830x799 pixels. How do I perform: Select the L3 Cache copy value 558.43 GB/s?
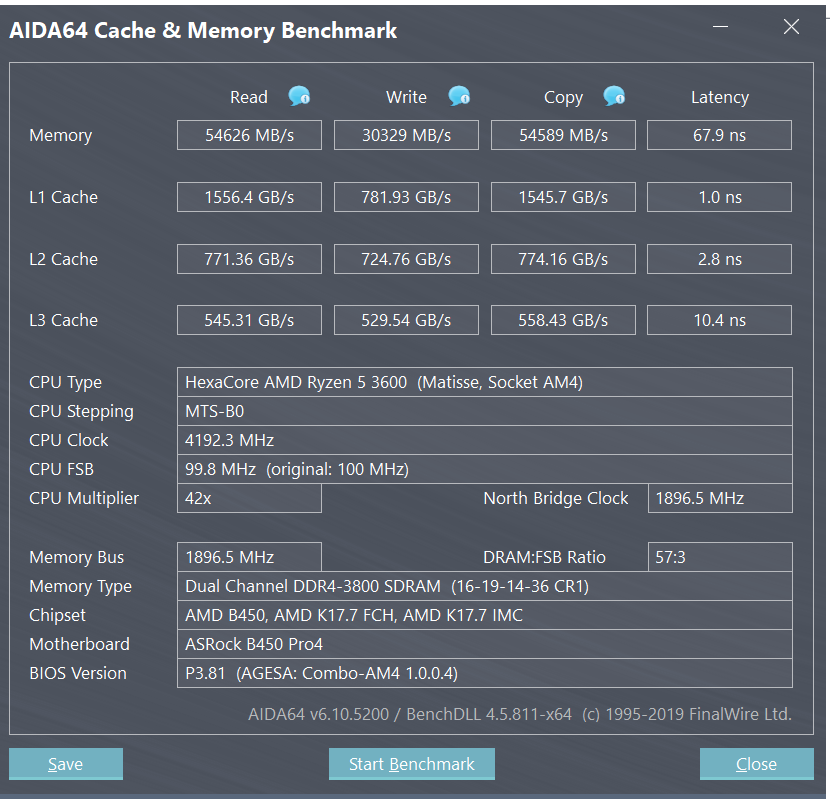563,320
